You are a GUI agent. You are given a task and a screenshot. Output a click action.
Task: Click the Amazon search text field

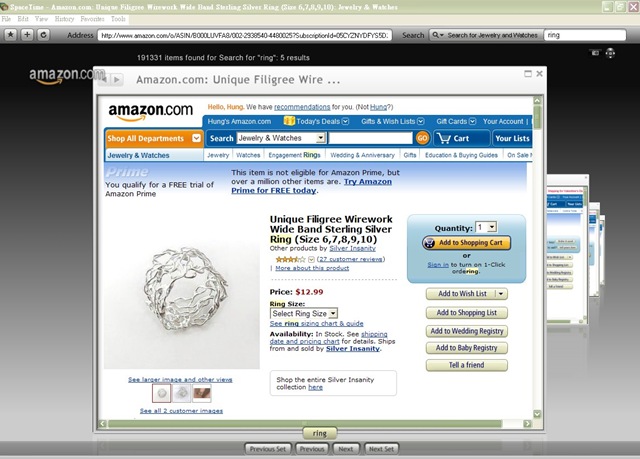point(370,138)
